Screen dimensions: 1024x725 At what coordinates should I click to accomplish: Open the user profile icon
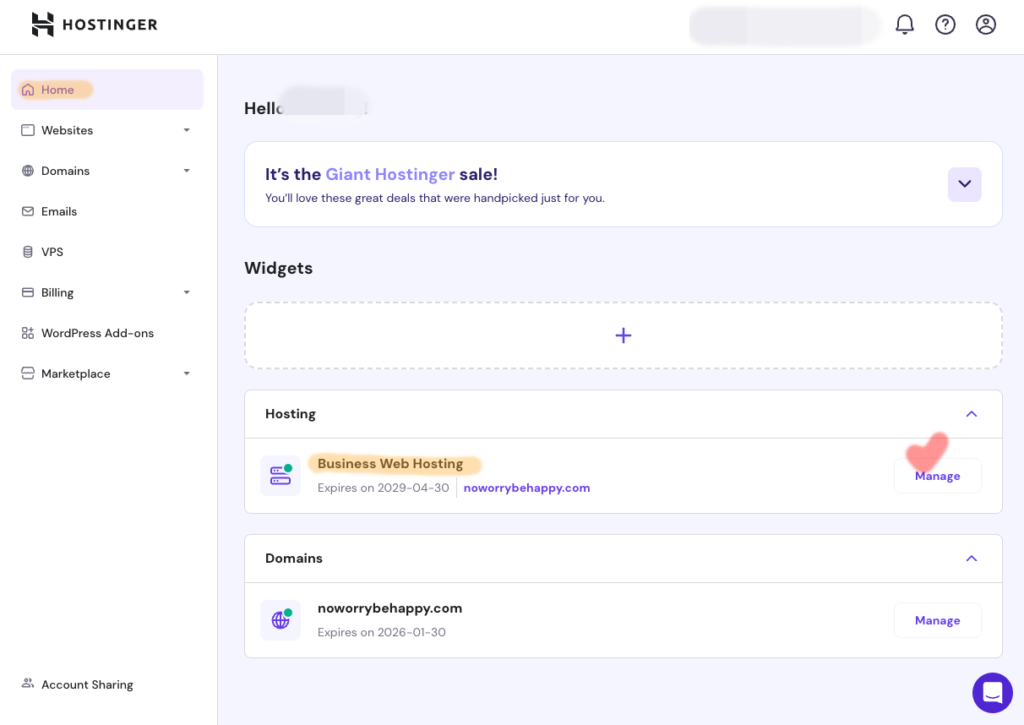[x=985, y=25]
